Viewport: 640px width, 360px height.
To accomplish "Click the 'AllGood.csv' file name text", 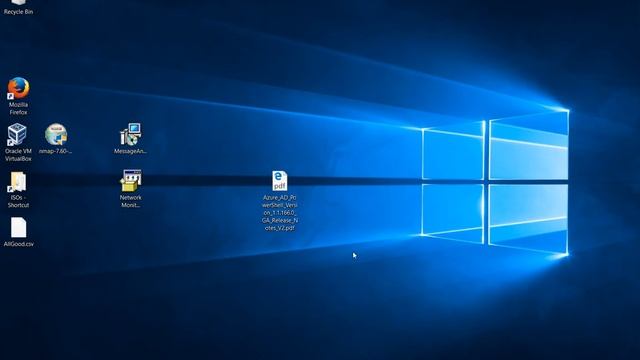I will (x=19, y=244).
